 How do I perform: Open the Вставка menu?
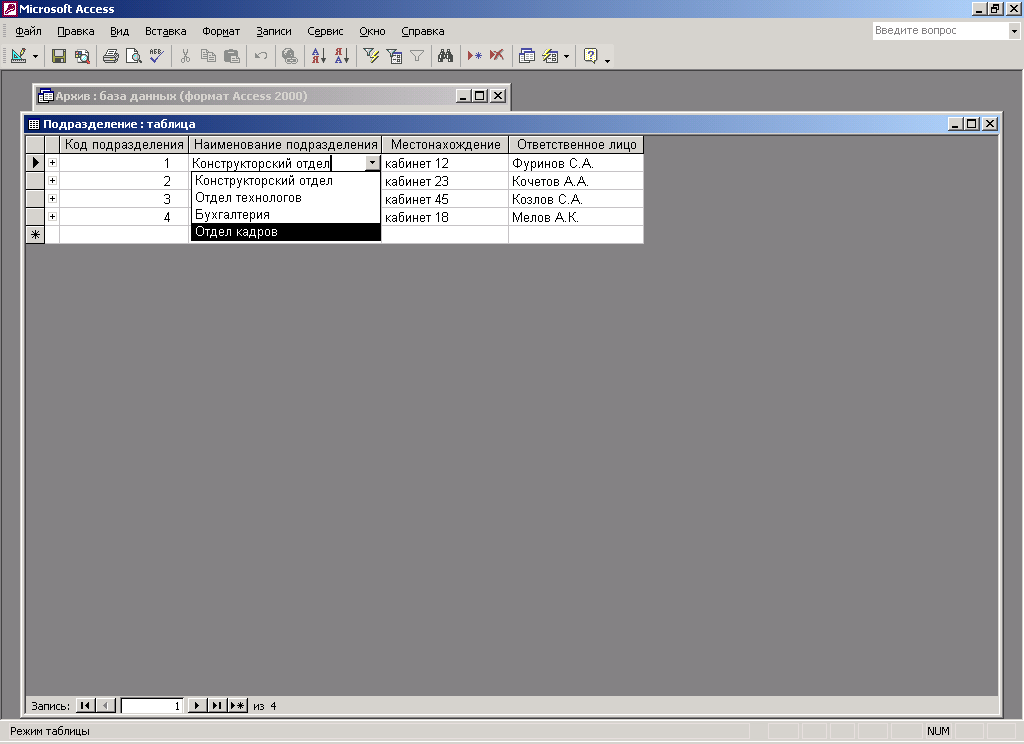tap(165, 31)
